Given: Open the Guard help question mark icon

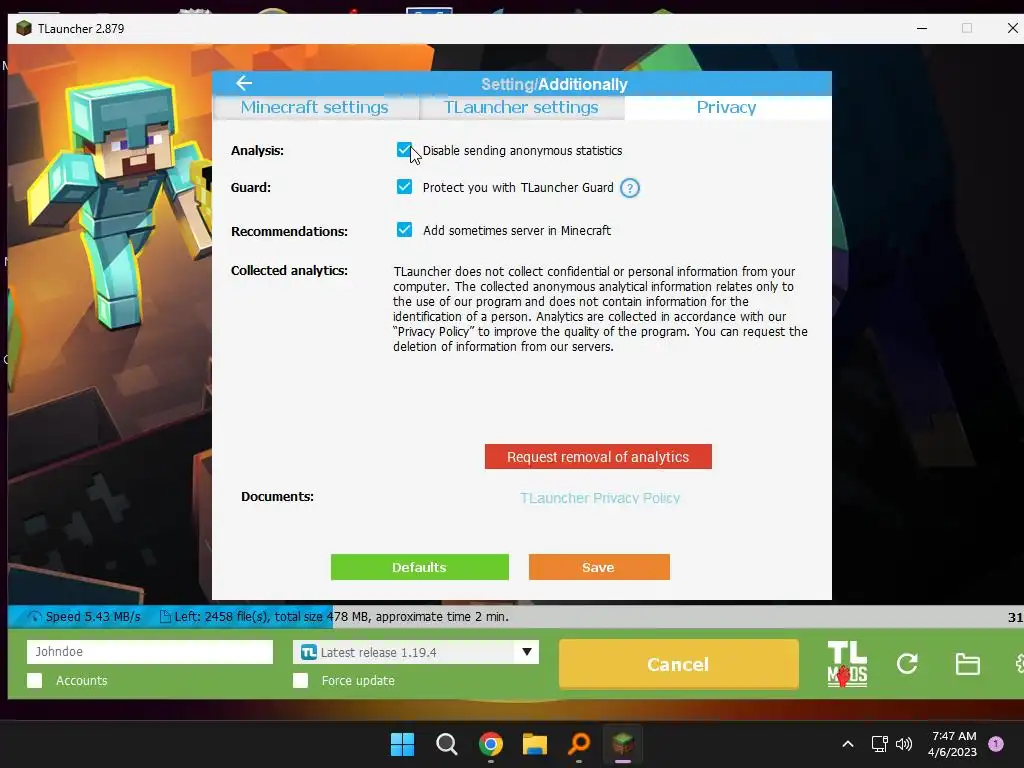Looking at the screenshot, I should pos(630,188).
